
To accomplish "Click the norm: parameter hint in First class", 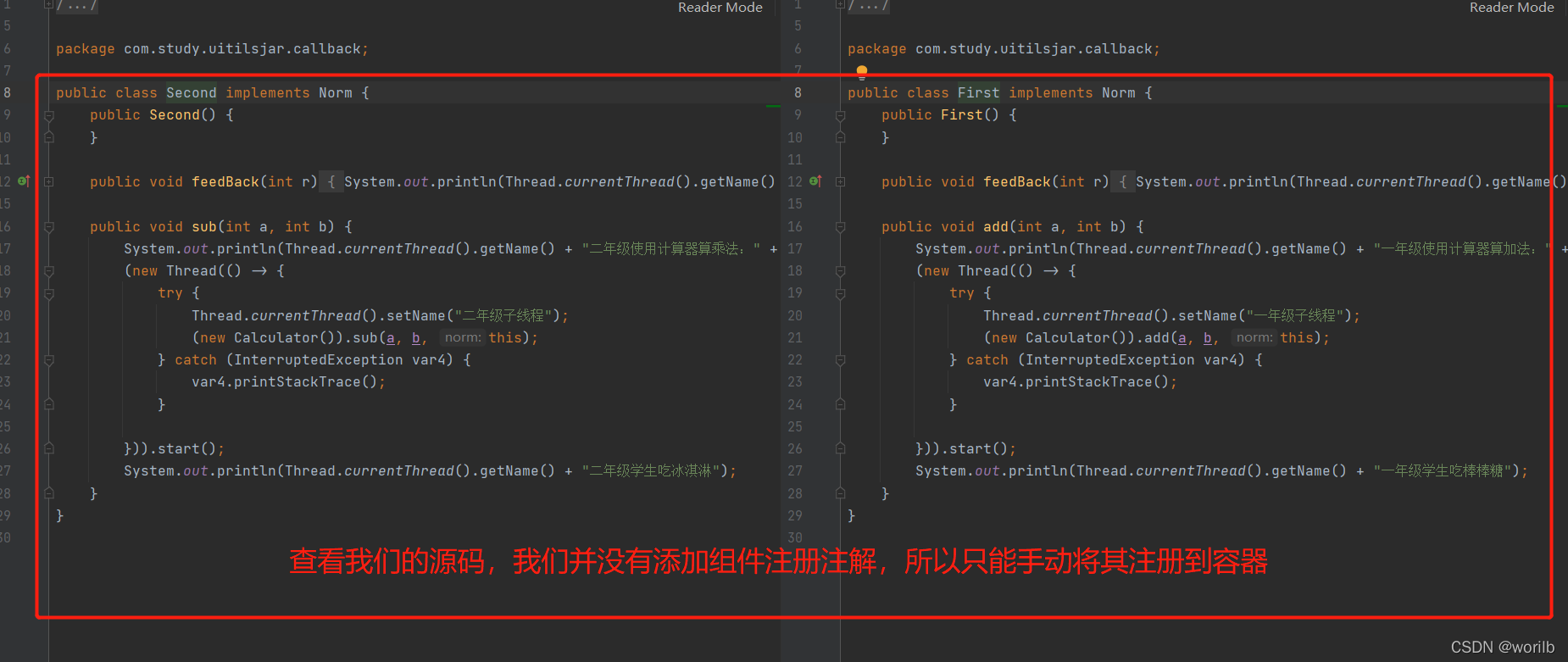I will click(x=1254, y=338).
